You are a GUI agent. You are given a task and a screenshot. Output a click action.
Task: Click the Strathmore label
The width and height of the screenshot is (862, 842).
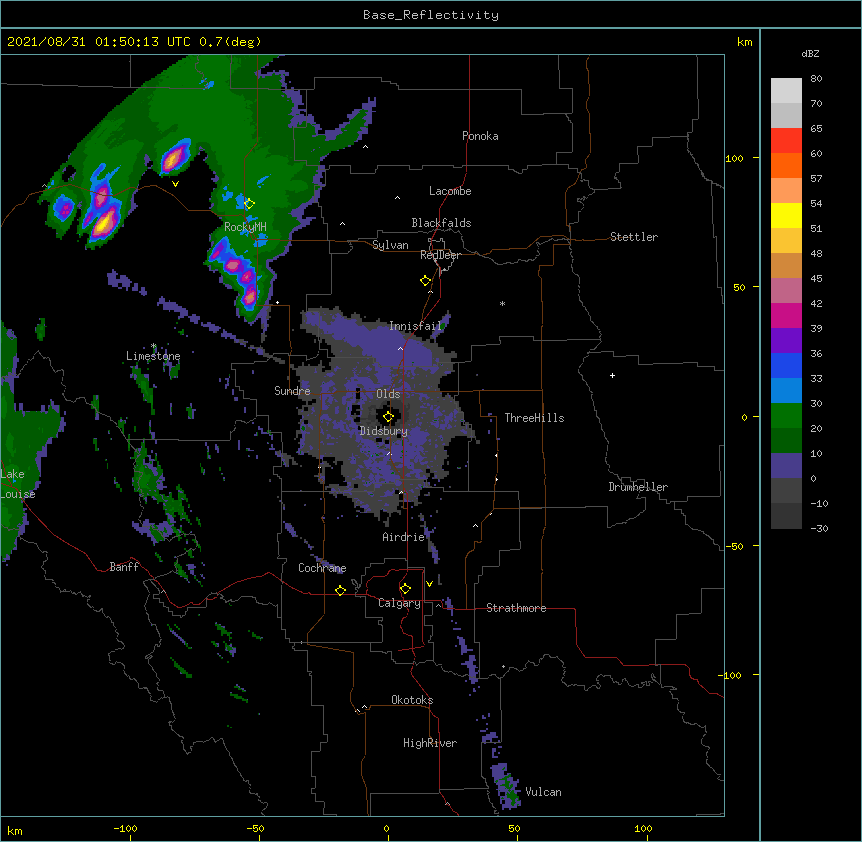click(x=516, y=608)
